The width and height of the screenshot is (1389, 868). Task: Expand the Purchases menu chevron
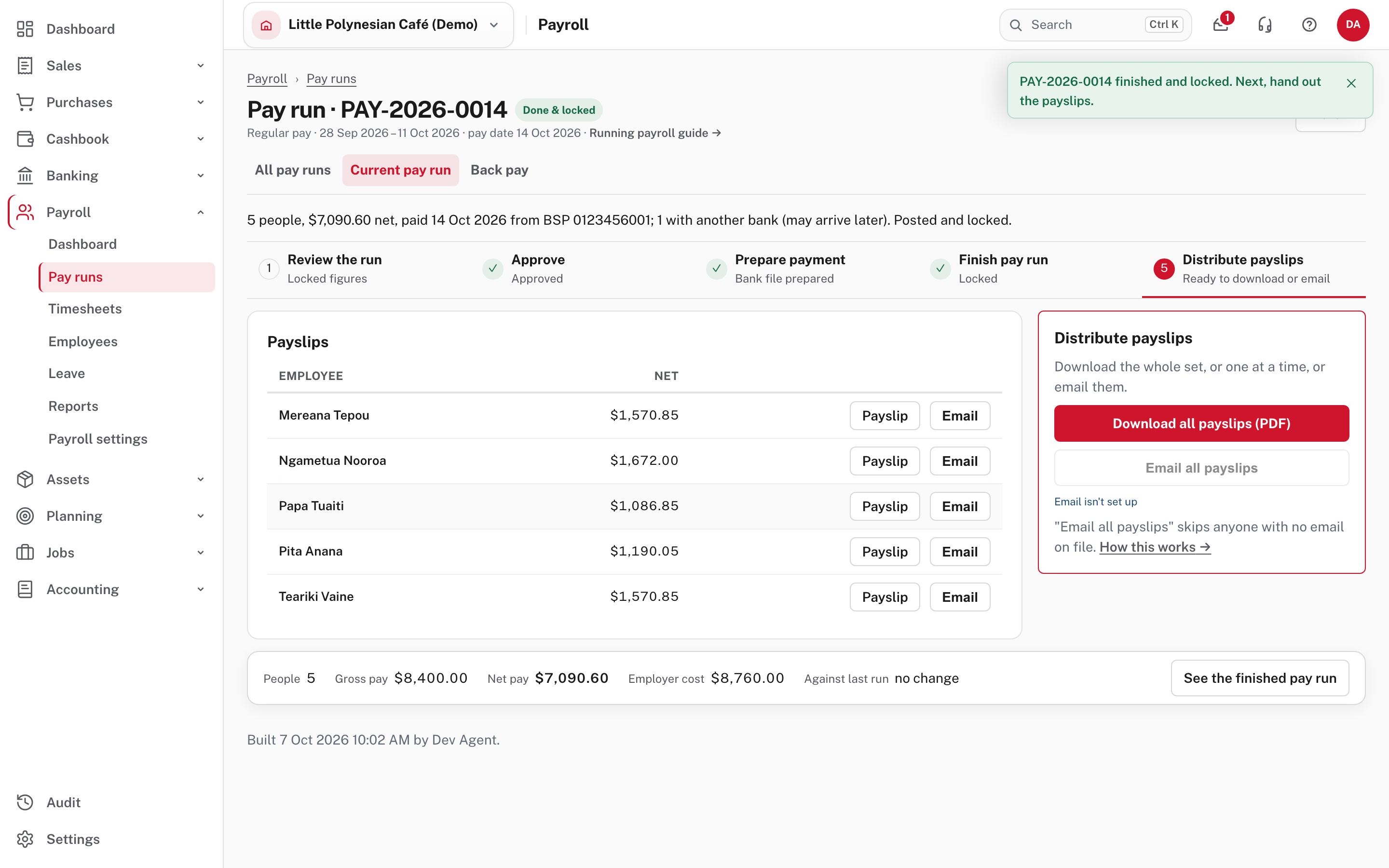click(200, 102)
